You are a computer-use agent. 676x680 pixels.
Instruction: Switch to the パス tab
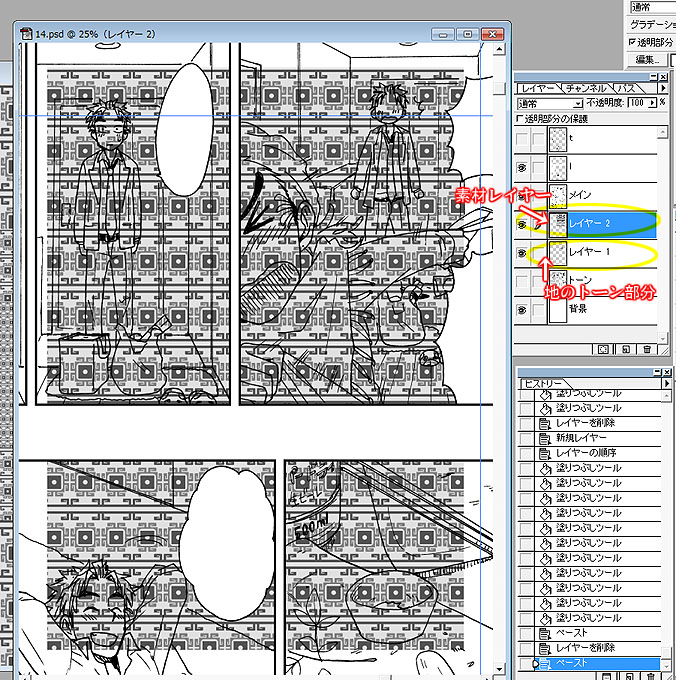point(627,88)
